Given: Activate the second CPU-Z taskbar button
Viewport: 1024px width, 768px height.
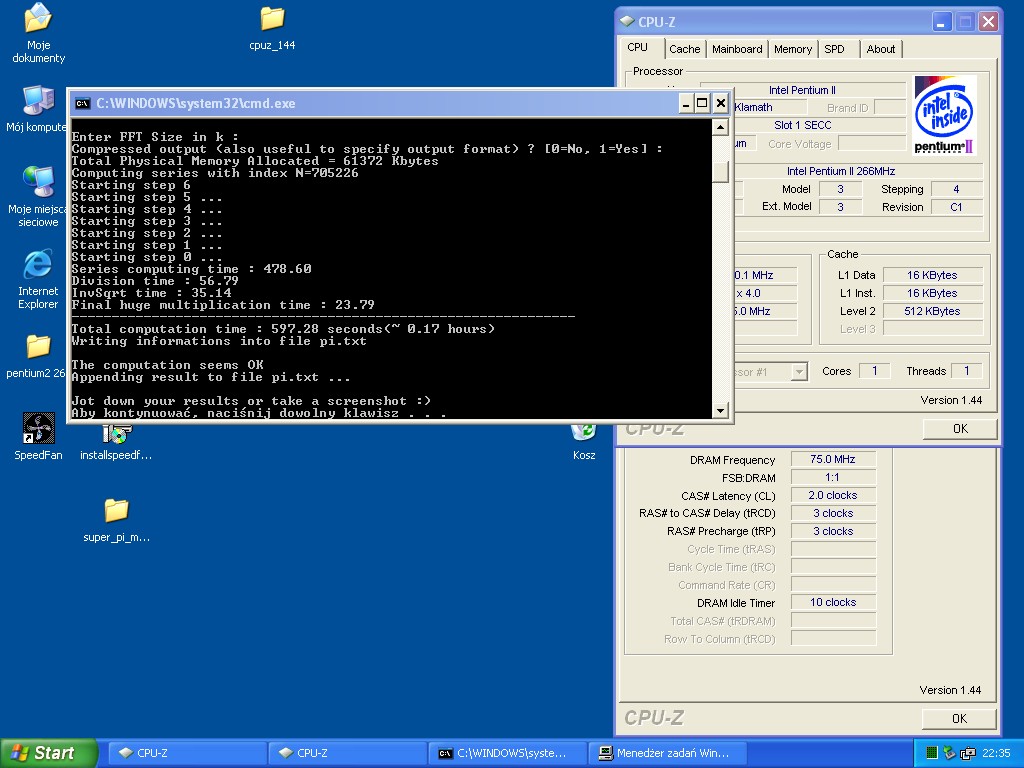Looking at the screenshot, I should point(347,753).
